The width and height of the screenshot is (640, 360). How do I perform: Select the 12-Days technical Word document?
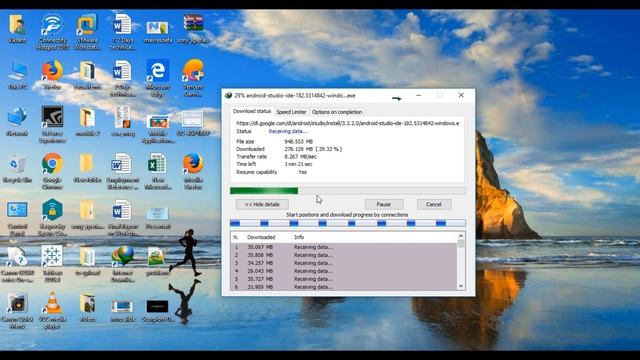[123, 32]
